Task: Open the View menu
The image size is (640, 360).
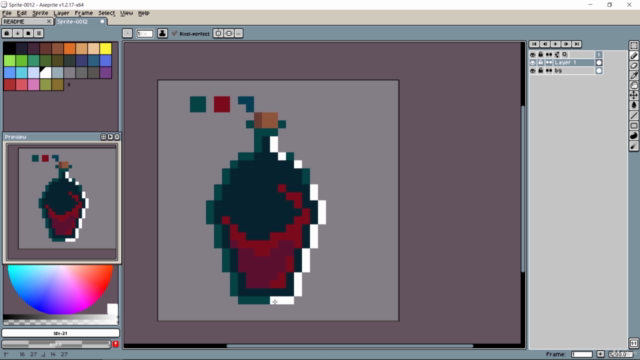Action: [127, 13]
